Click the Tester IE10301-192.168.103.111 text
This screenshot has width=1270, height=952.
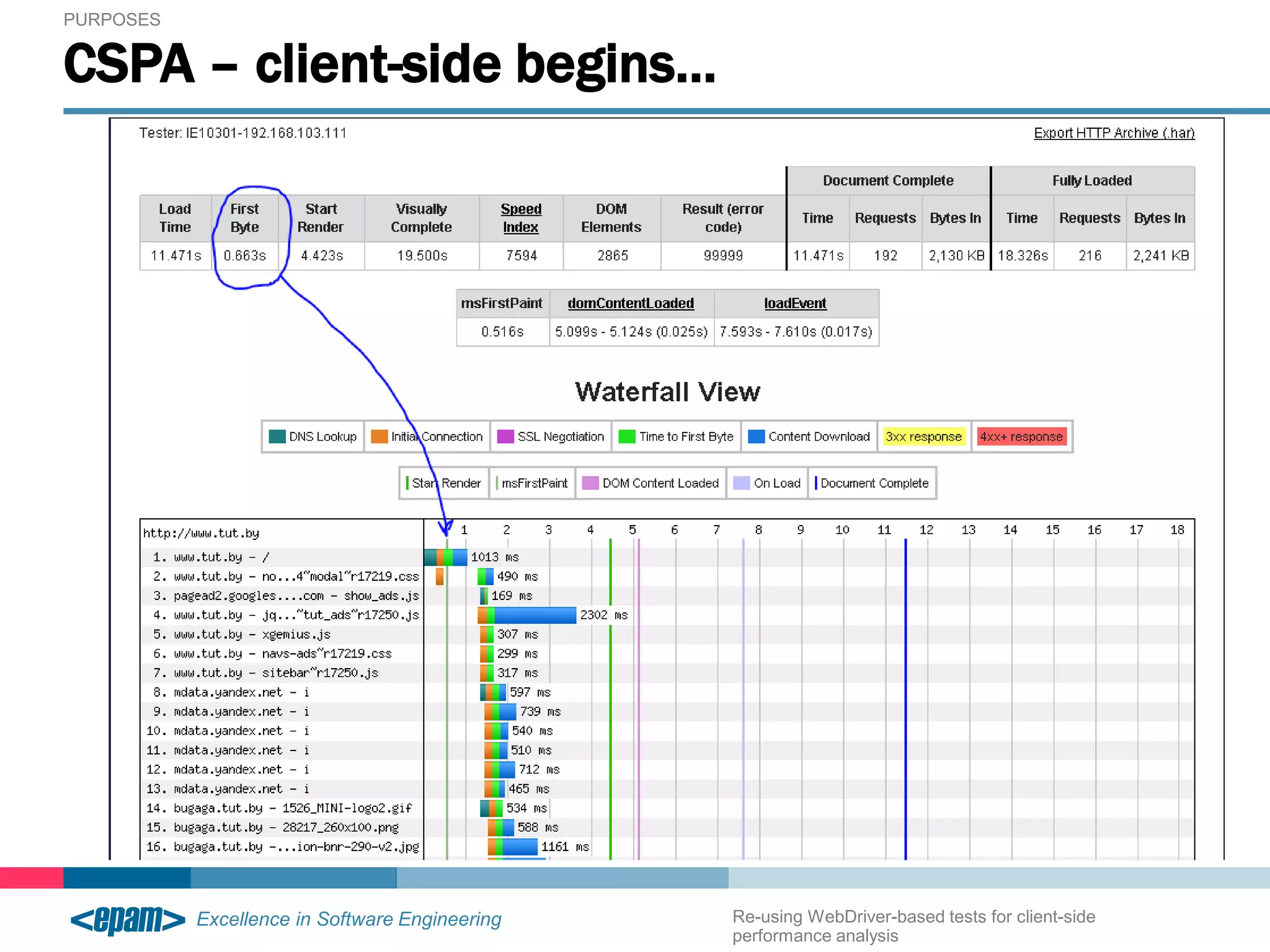(242, 133)
